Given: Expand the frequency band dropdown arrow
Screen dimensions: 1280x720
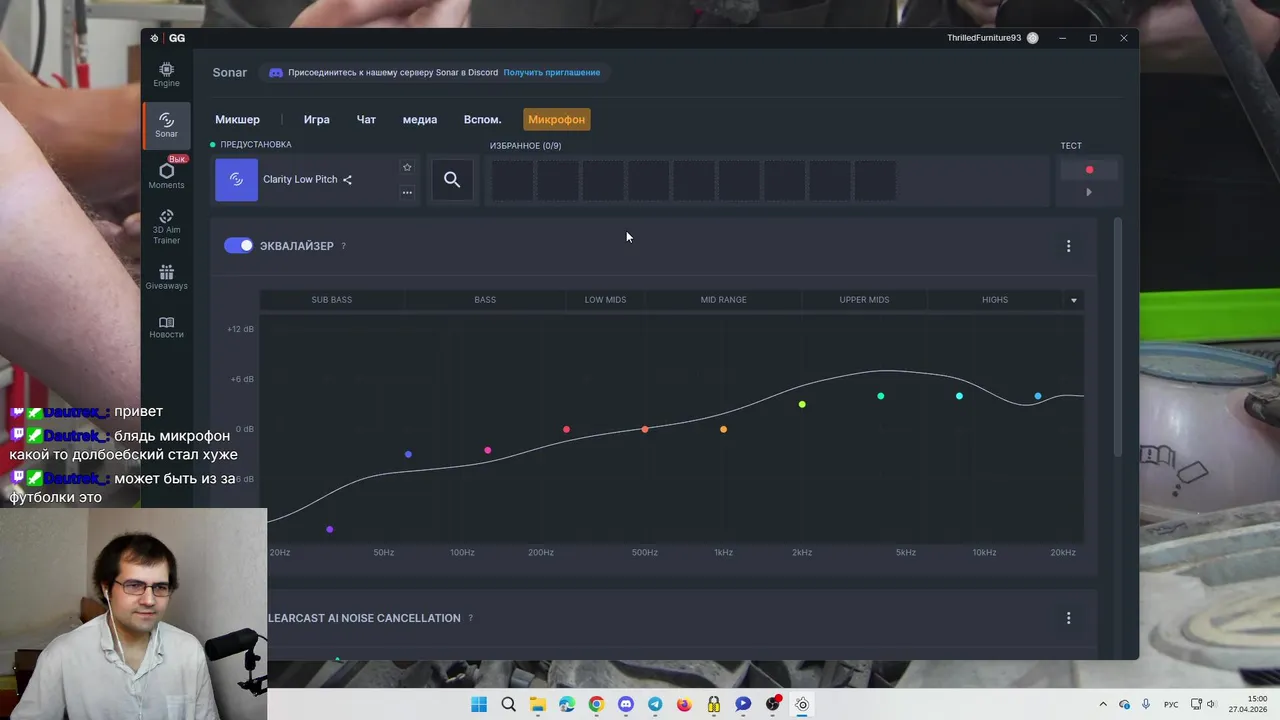Looking at the screenshot, I should (1074, 300).
